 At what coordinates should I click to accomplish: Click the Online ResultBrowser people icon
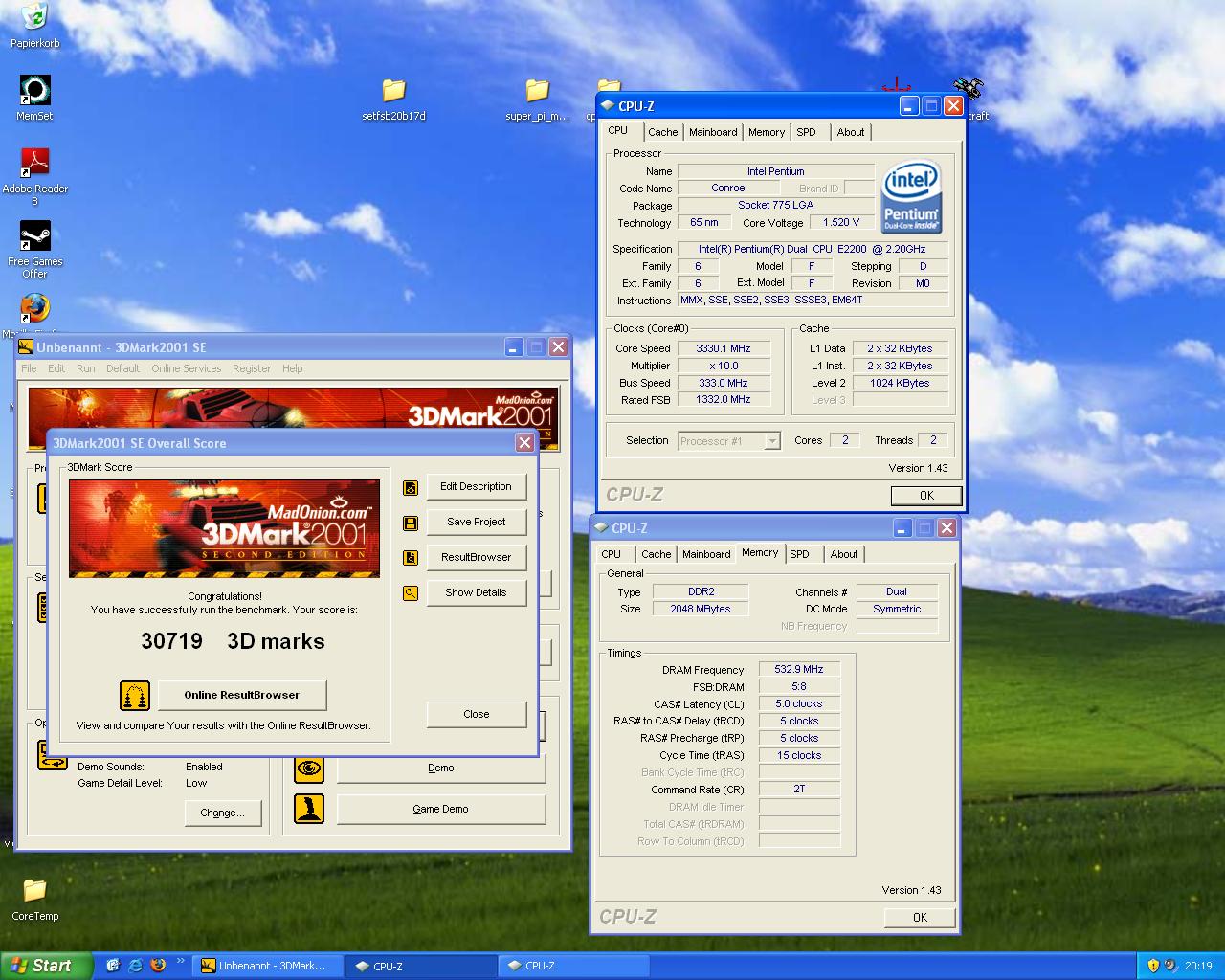click(135, 696)
